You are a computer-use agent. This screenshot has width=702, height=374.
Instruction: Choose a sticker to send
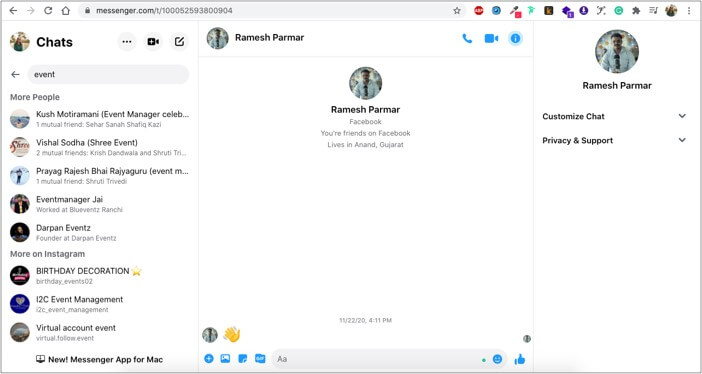[x=243, y=358]
